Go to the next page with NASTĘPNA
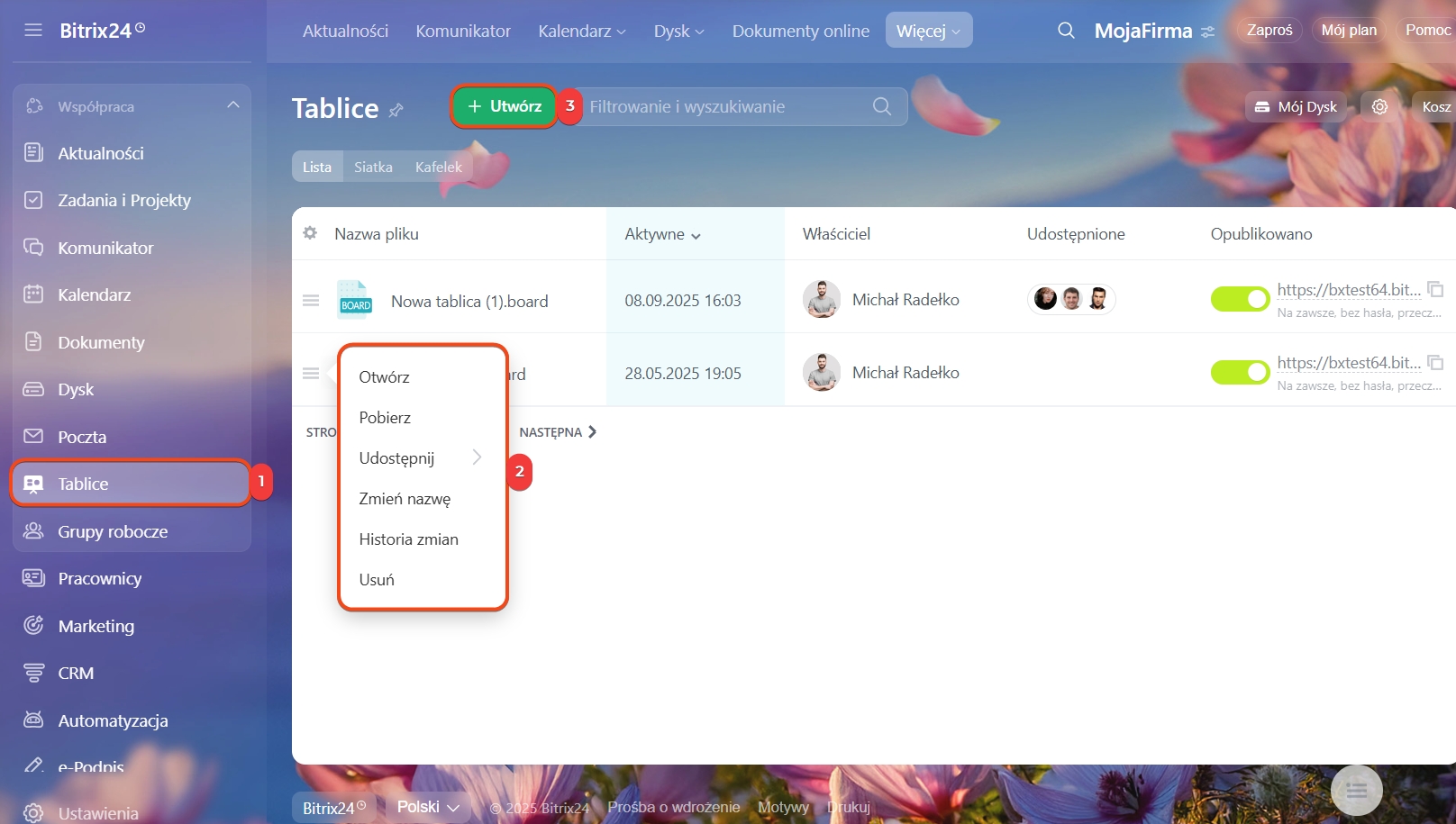The image size is (1456, 824). coord(558,432)
